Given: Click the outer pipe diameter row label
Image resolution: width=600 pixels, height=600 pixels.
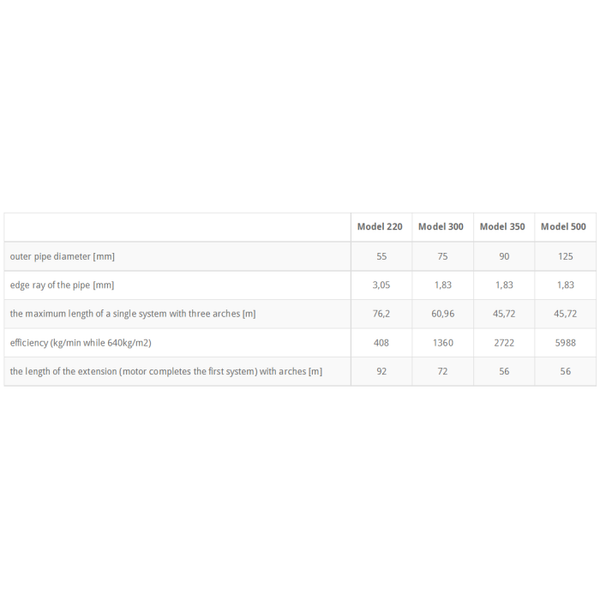Looking at the screenshot, I should point(62,256).
